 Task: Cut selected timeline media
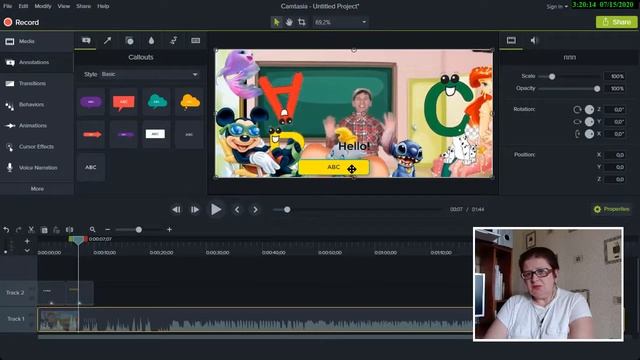[x=31, y=230]
